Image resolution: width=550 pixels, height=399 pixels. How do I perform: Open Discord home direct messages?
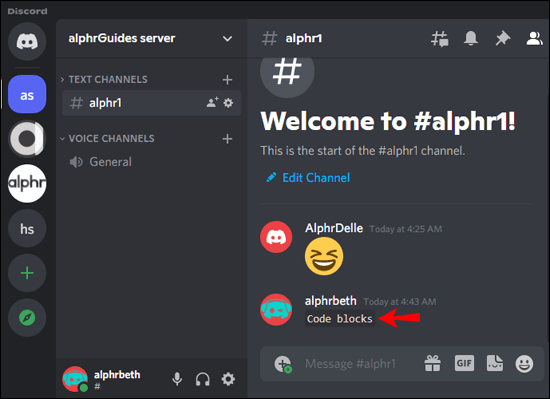click(x=27, y=42)
